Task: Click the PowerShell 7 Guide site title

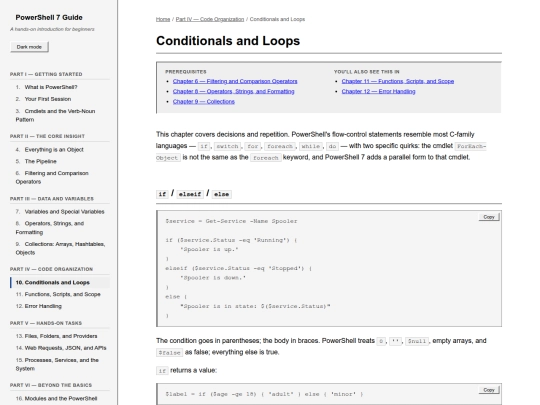Action: click(49, 18)
